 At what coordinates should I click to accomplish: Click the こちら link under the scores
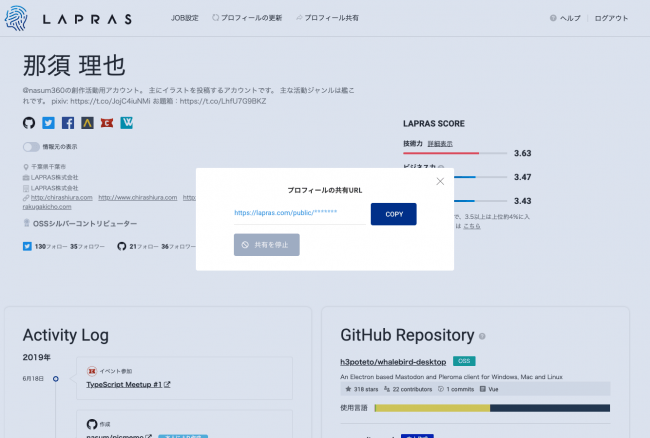click(x=472, y=226)
